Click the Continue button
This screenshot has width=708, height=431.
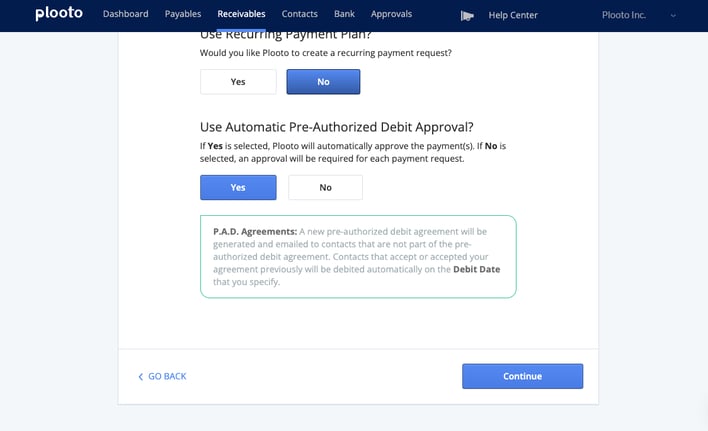(x=522, y=376)
